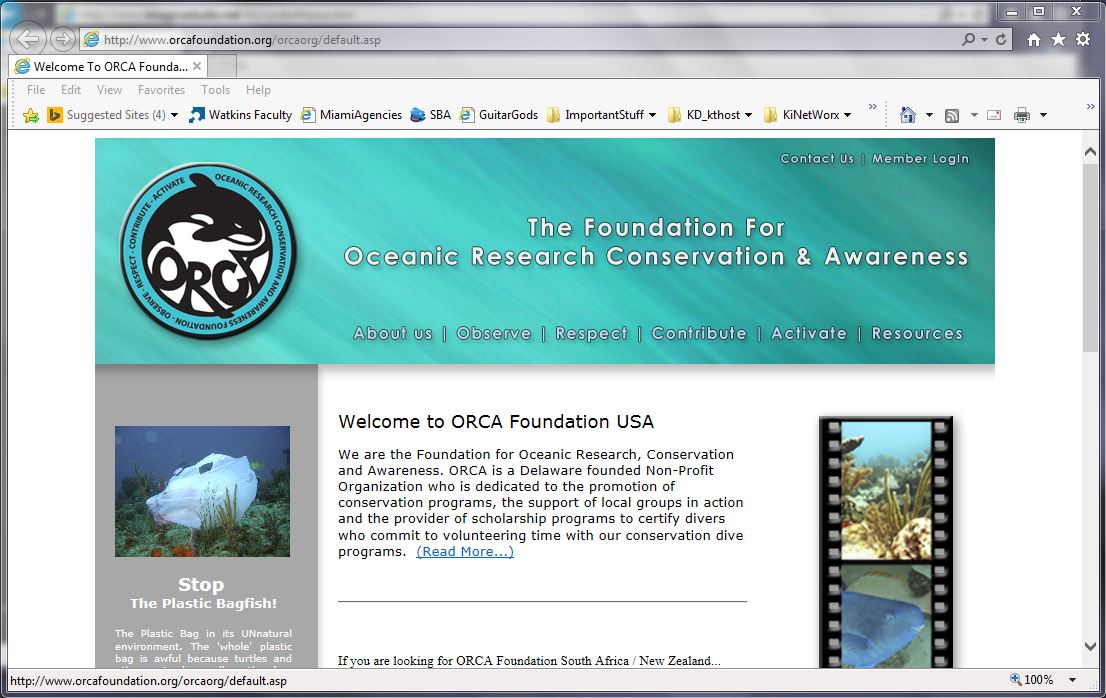Open a new blank tab
The height and width of the screenshot is (698, 1106).
[223, 66]
